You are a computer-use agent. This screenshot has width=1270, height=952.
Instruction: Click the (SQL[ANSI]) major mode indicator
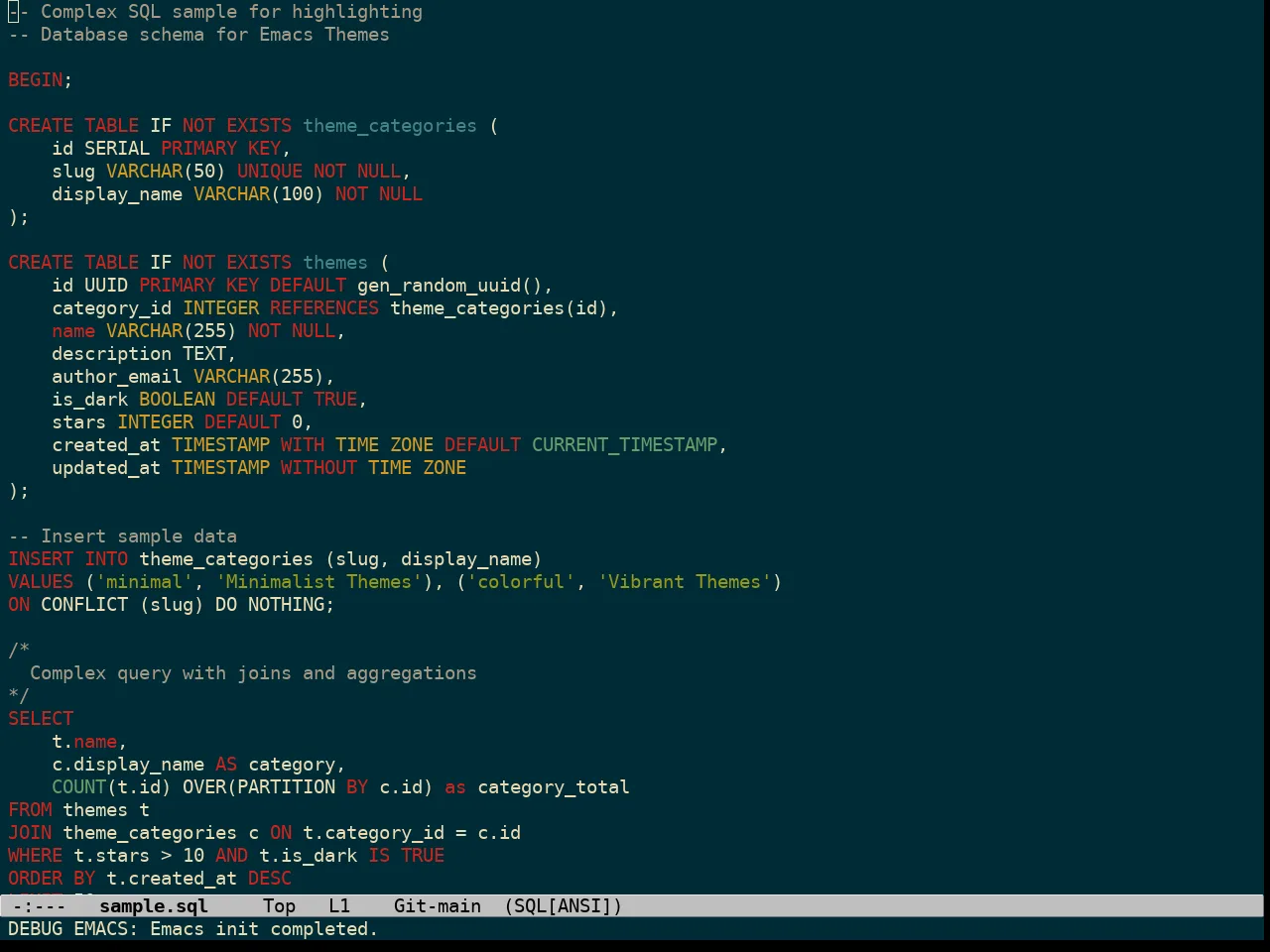pyautogui.click(x=563, y=905)
